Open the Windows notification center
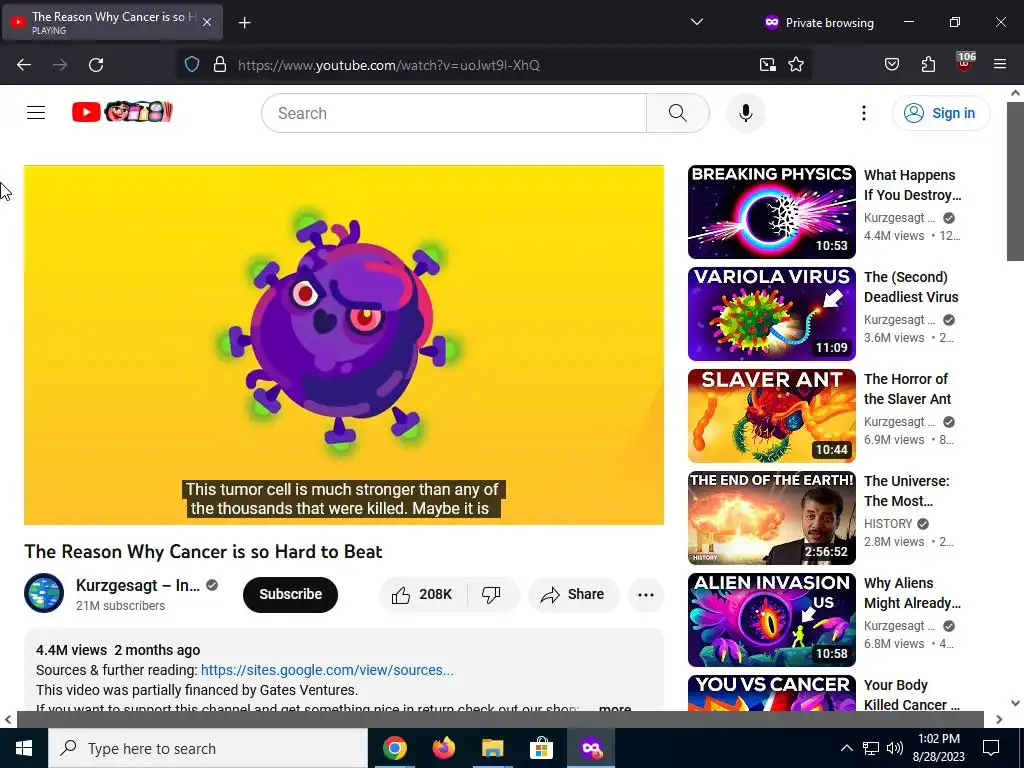The image size is (1024, 768). (991, 748)
